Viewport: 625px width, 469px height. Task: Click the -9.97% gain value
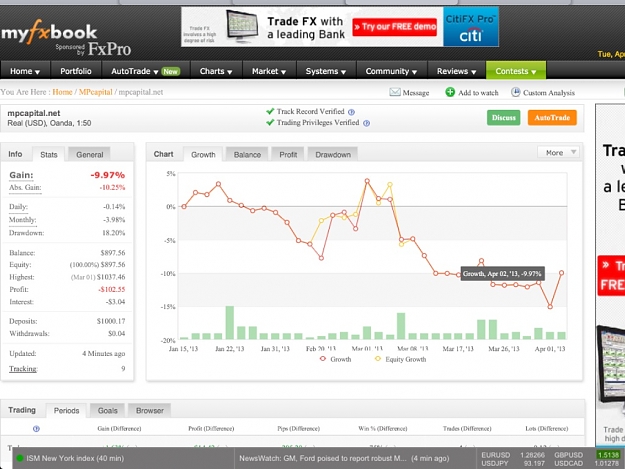point(108,175)
